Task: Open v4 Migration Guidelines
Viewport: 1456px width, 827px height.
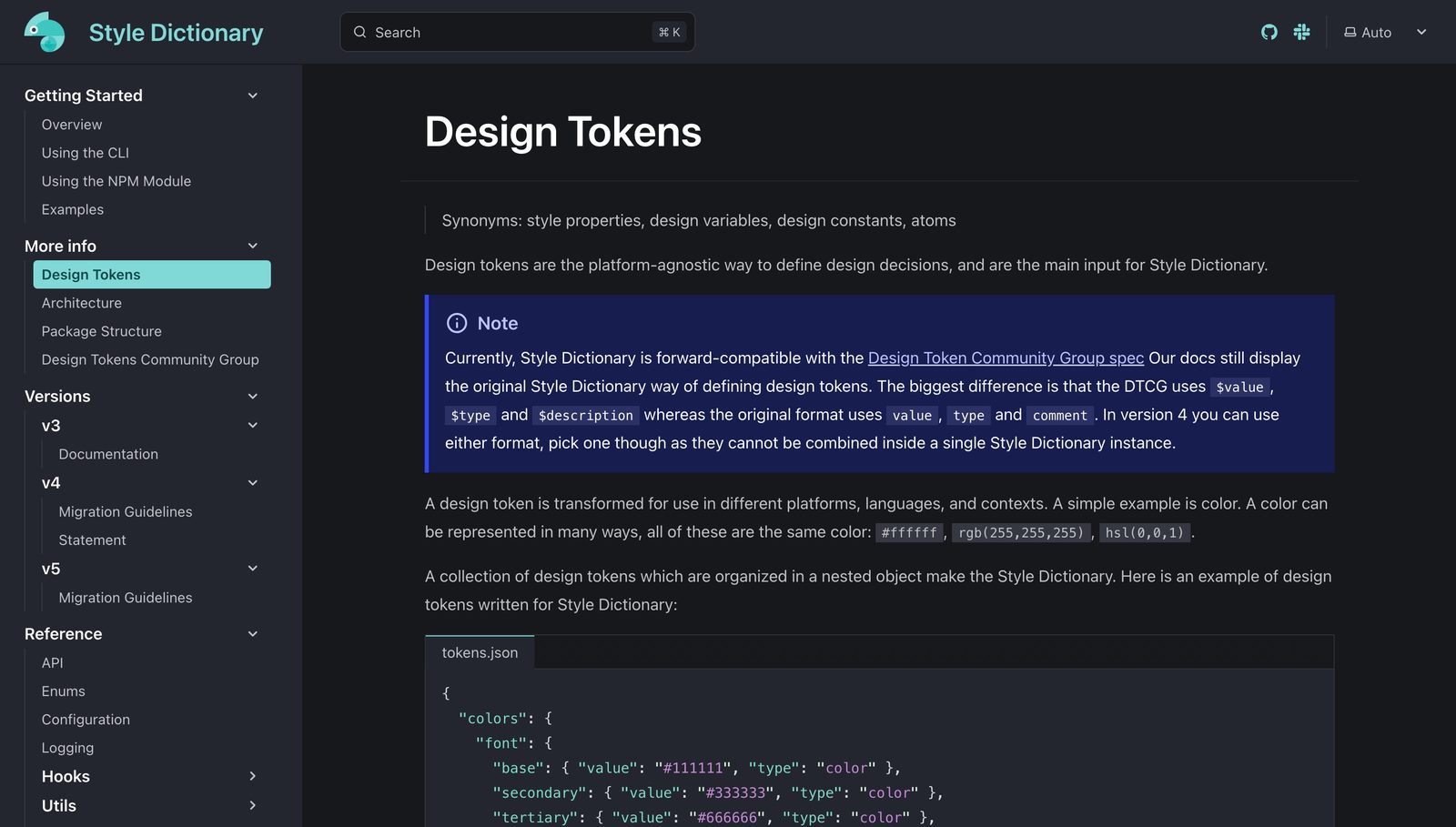Action: [x=126, y=511]
